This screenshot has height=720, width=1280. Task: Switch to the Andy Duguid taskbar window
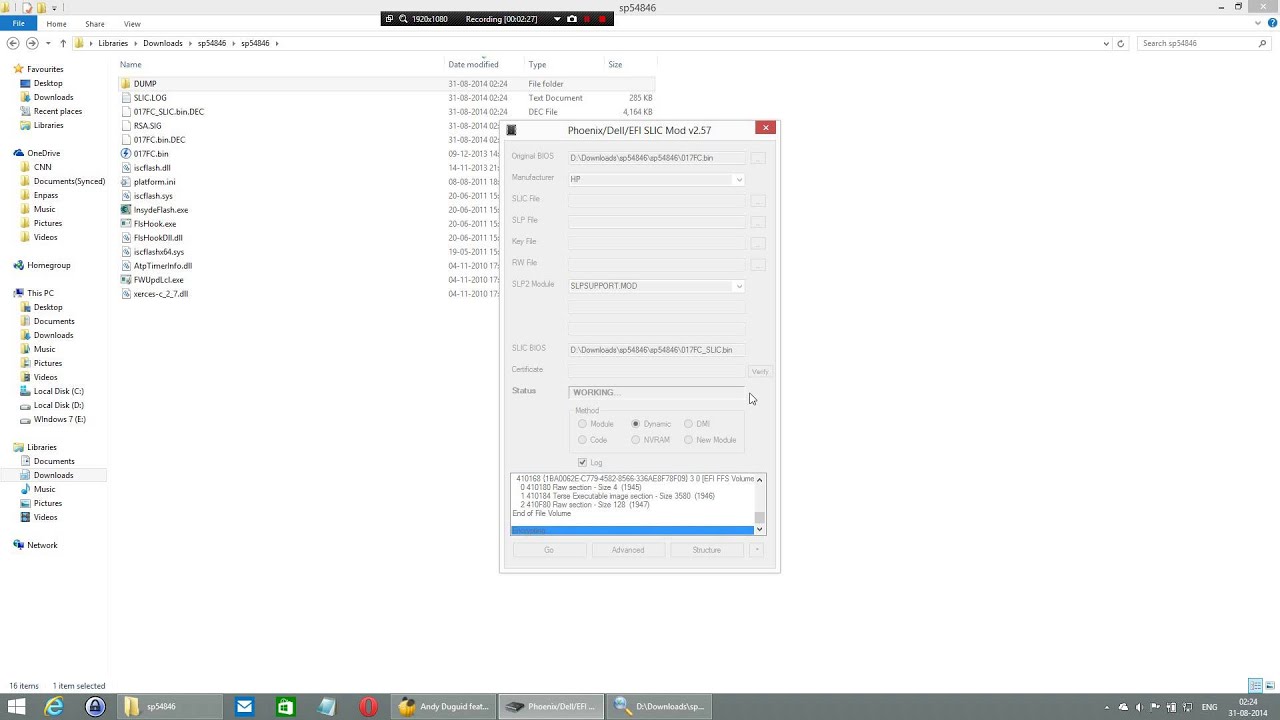click(x=443, y=706)
